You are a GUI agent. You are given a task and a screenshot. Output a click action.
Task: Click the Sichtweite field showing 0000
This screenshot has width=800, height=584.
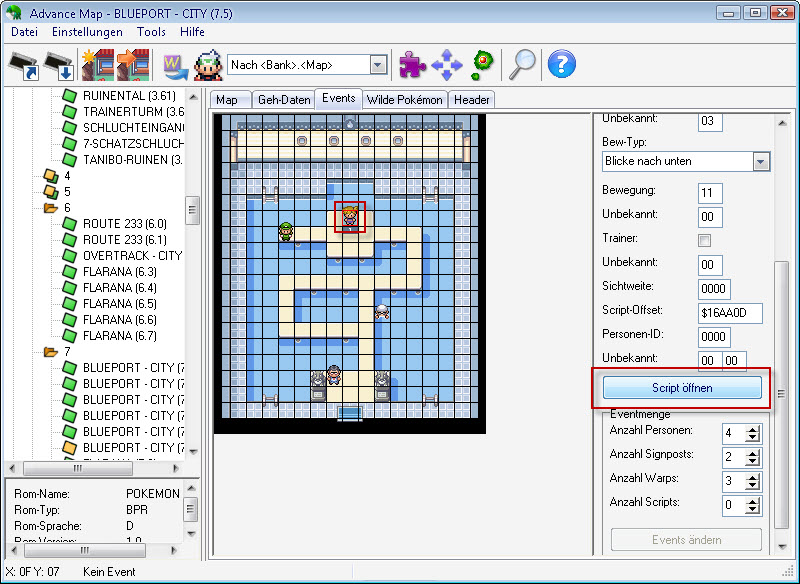coord(714,289)
